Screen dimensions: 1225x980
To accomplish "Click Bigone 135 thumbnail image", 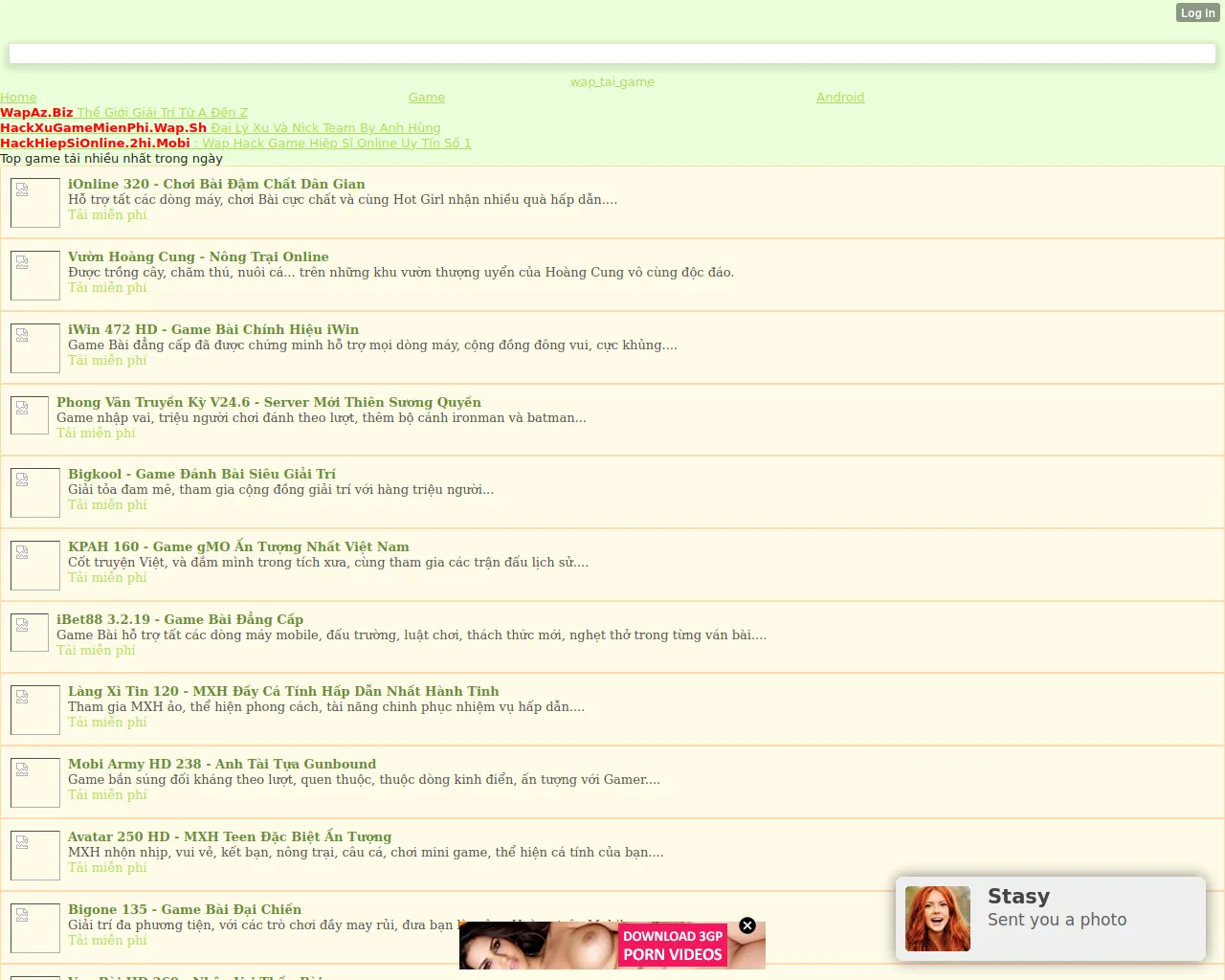I will coord(35,928).
